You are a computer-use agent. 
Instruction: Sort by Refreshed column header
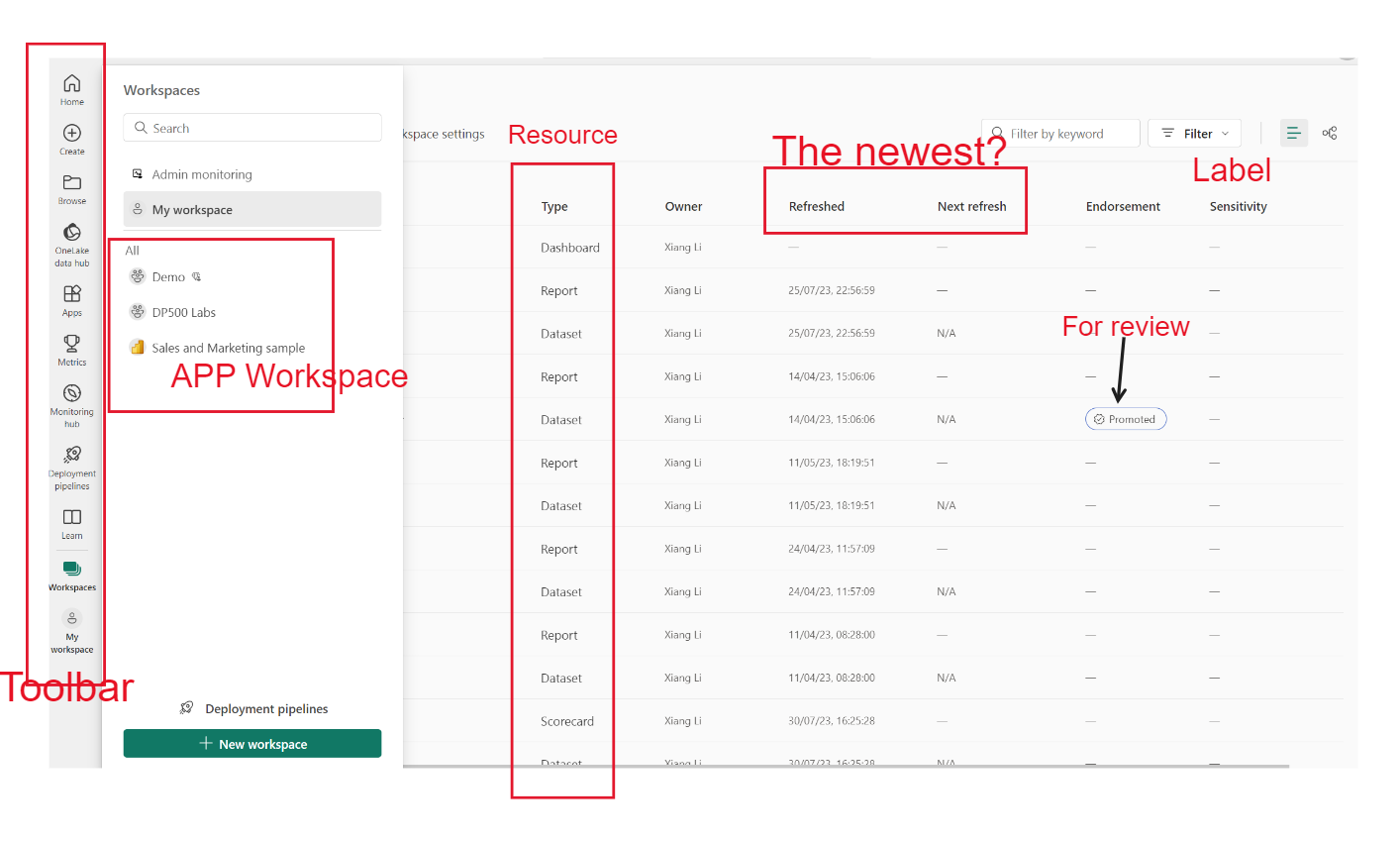(816, 206)
